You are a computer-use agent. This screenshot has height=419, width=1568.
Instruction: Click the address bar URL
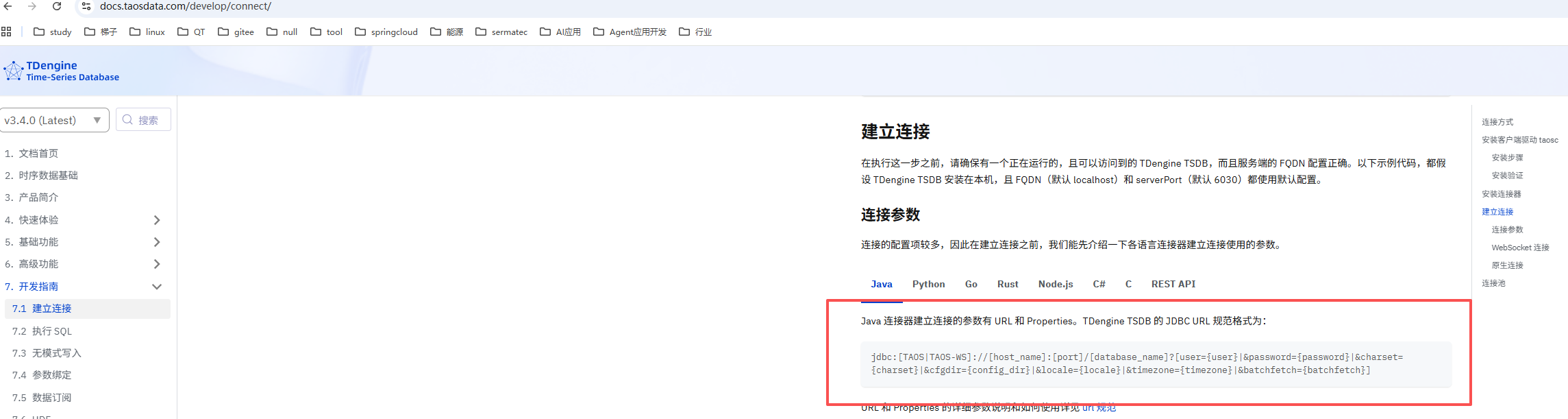click(x=186, y=6)
